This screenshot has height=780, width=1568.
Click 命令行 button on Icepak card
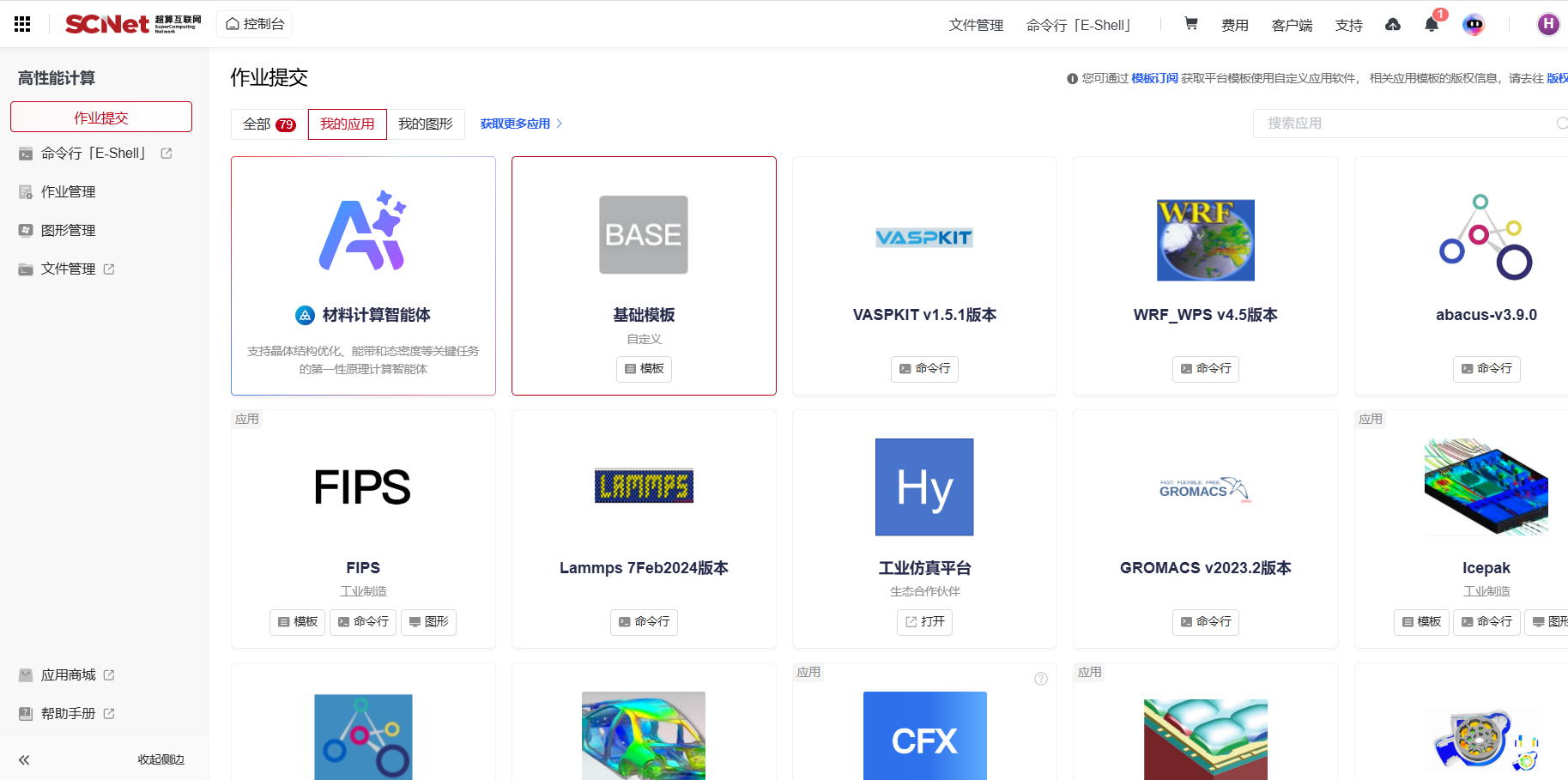(x=1486, y=622)
